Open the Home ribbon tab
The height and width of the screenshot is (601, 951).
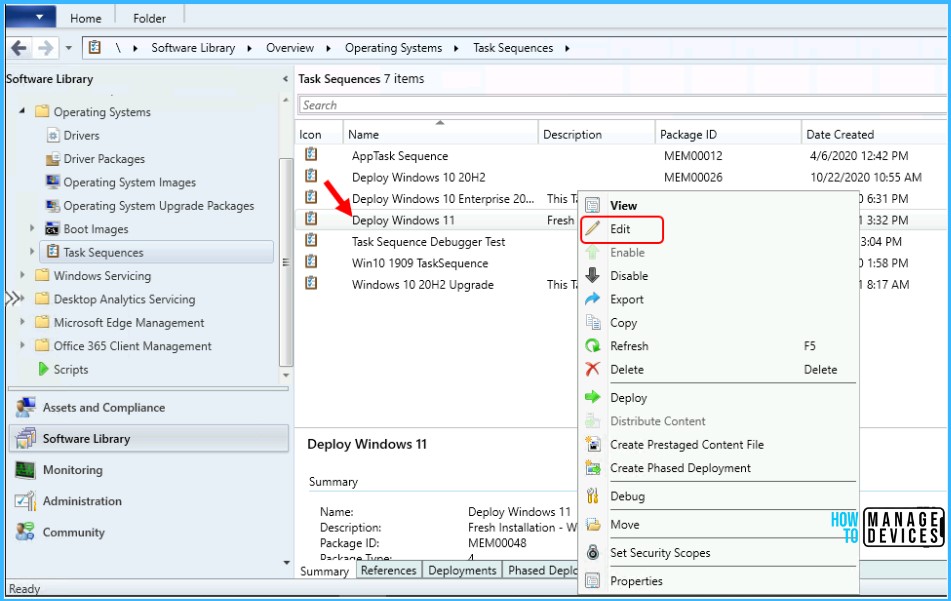86,18
